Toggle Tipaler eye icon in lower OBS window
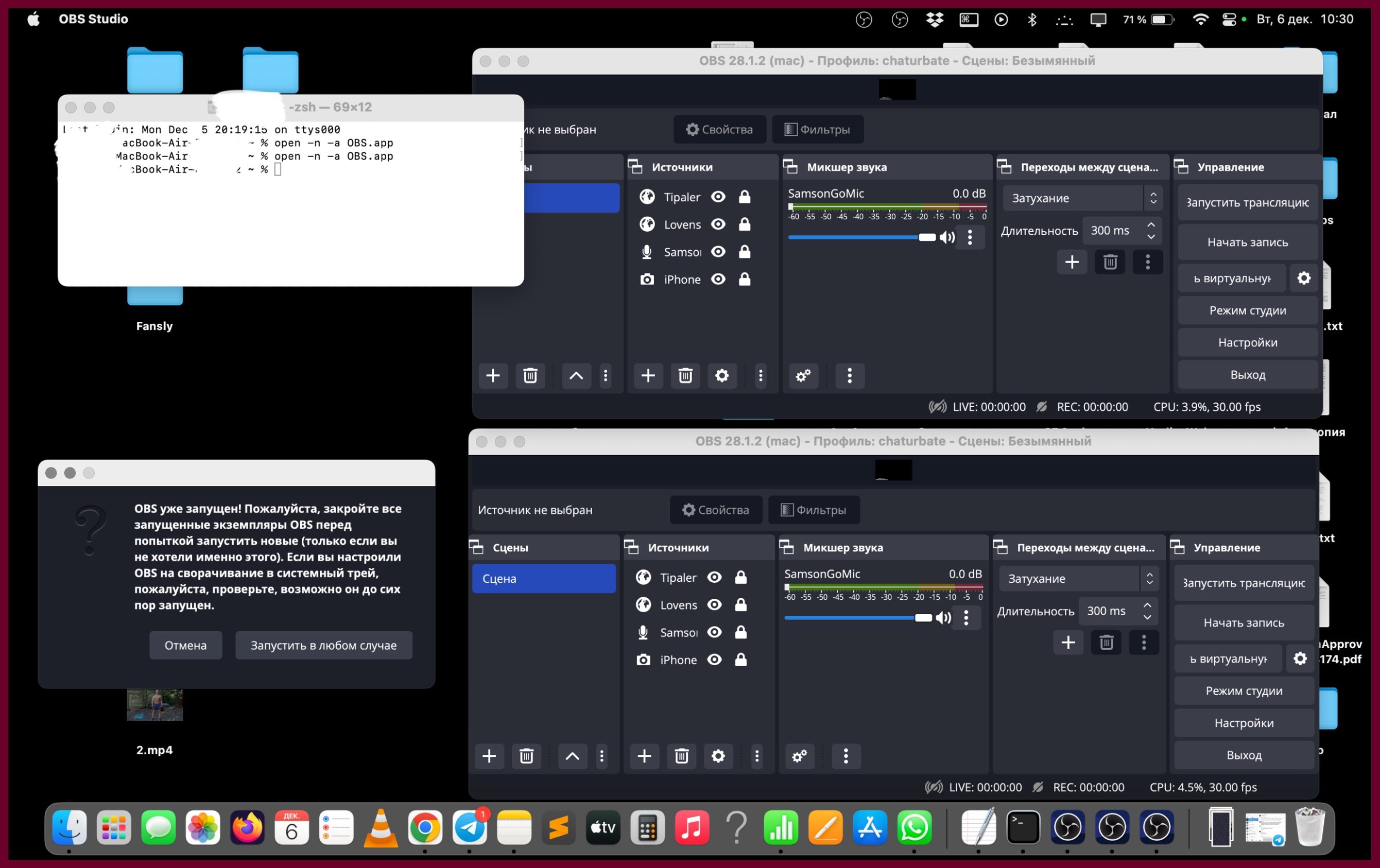The image size is (1380, 868). (714, 577)
